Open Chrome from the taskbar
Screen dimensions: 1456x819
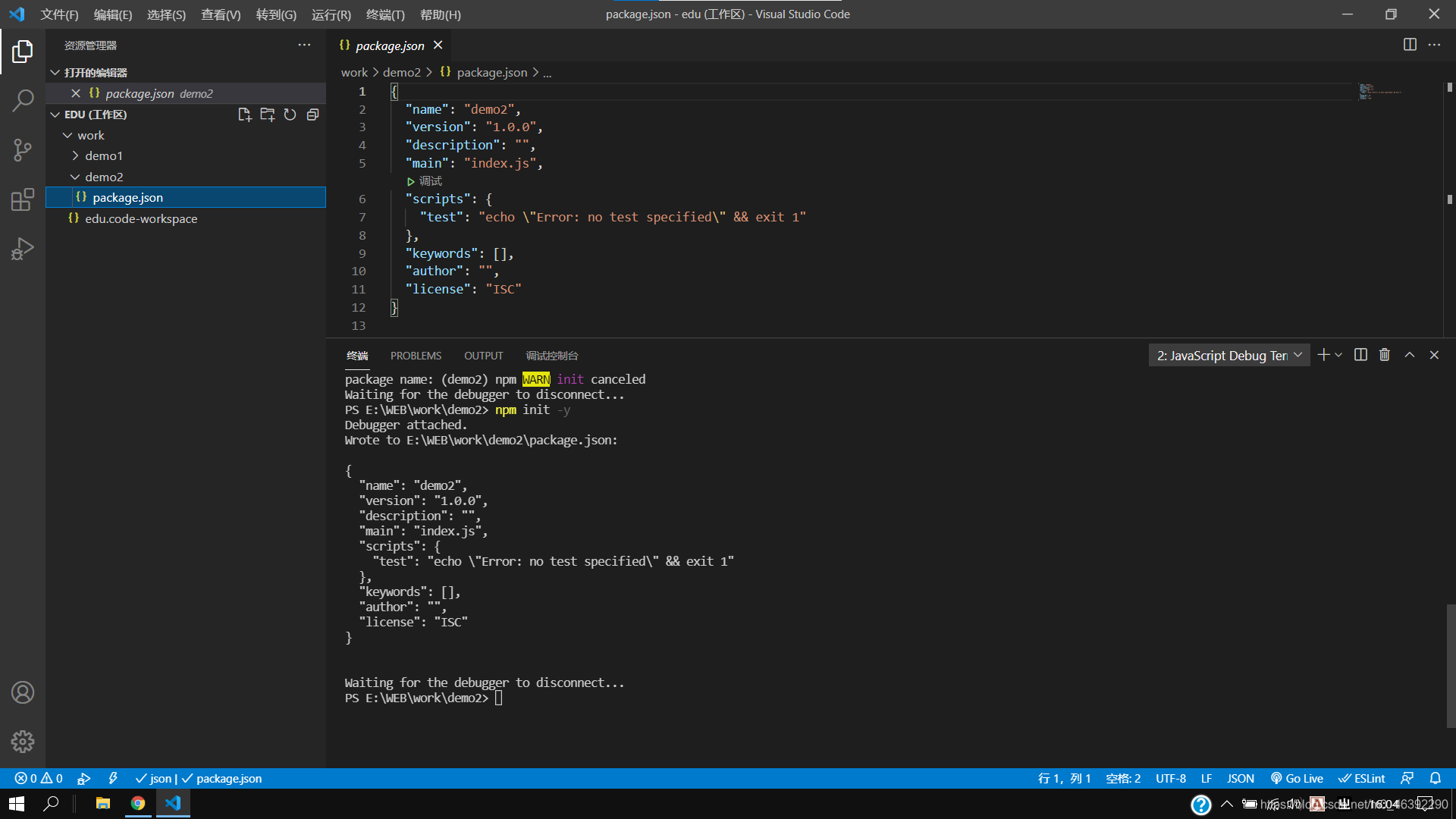(138, 803)
